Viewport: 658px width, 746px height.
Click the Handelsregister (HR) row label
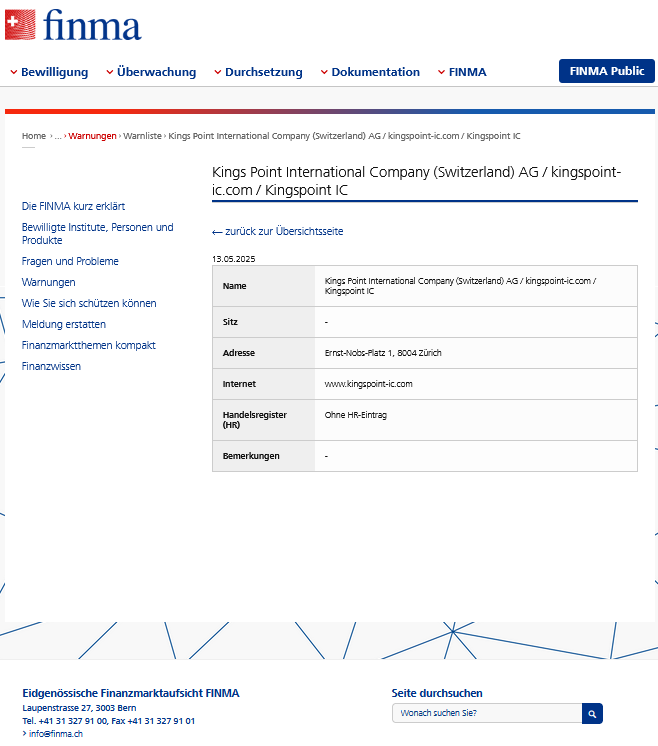point(255,420)
